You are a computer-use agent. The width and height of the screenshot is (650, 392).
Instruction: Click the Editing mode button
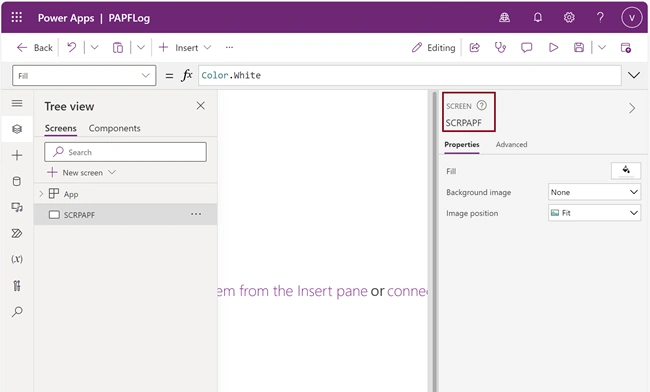point(433,48)
